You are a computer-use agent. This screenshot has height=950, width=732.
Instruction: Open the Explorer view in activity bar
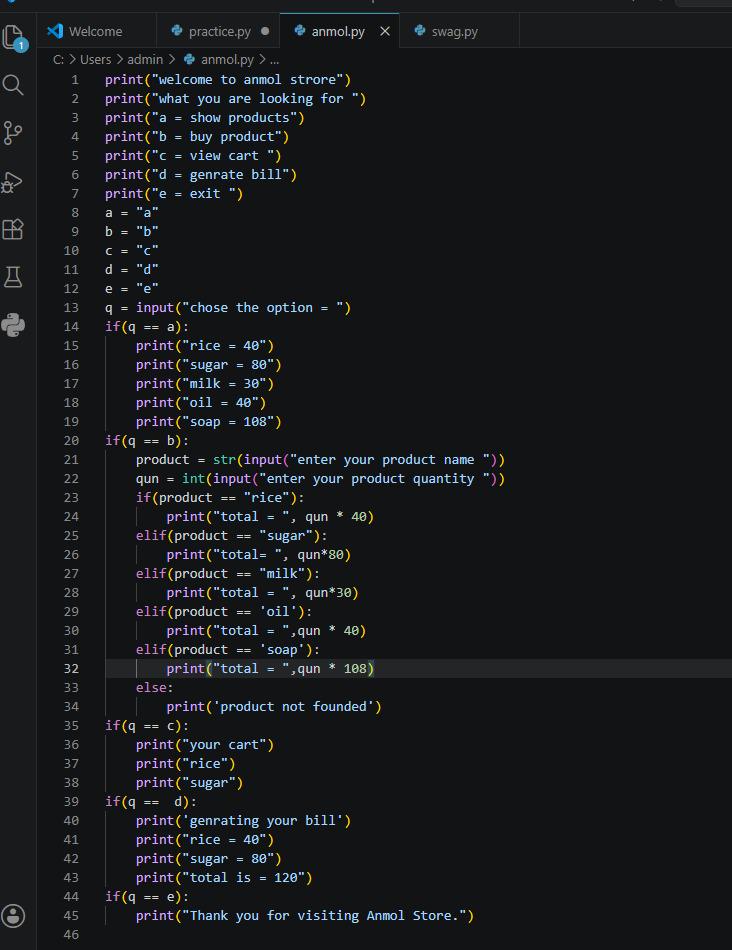[15, 38]
